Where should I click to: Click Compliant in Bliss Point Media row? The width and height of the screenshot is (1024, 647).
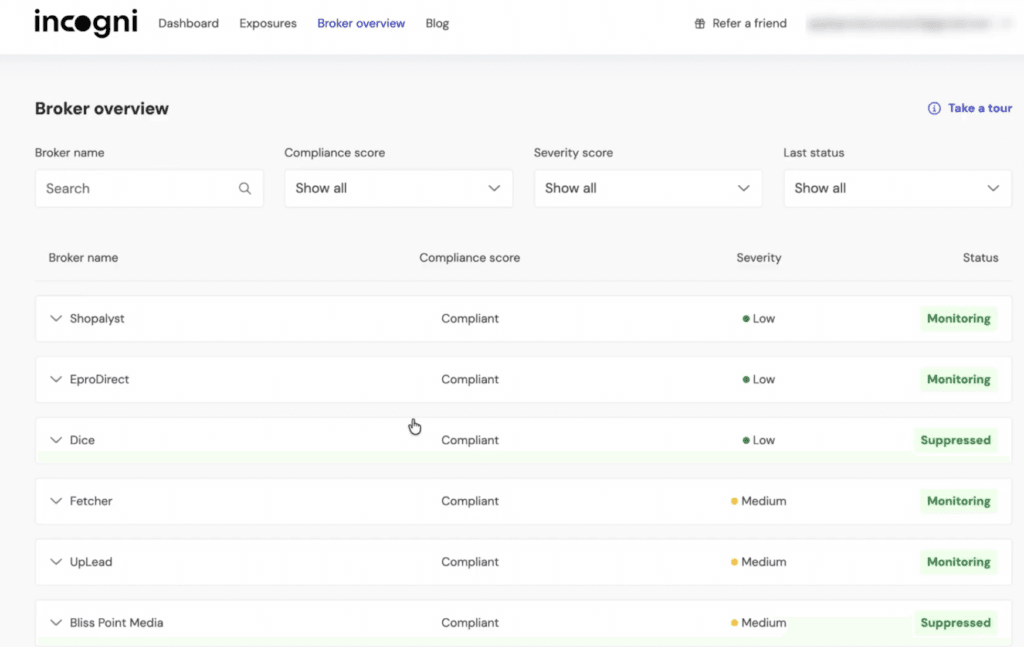pyautogui.click(x=470, y=623)
